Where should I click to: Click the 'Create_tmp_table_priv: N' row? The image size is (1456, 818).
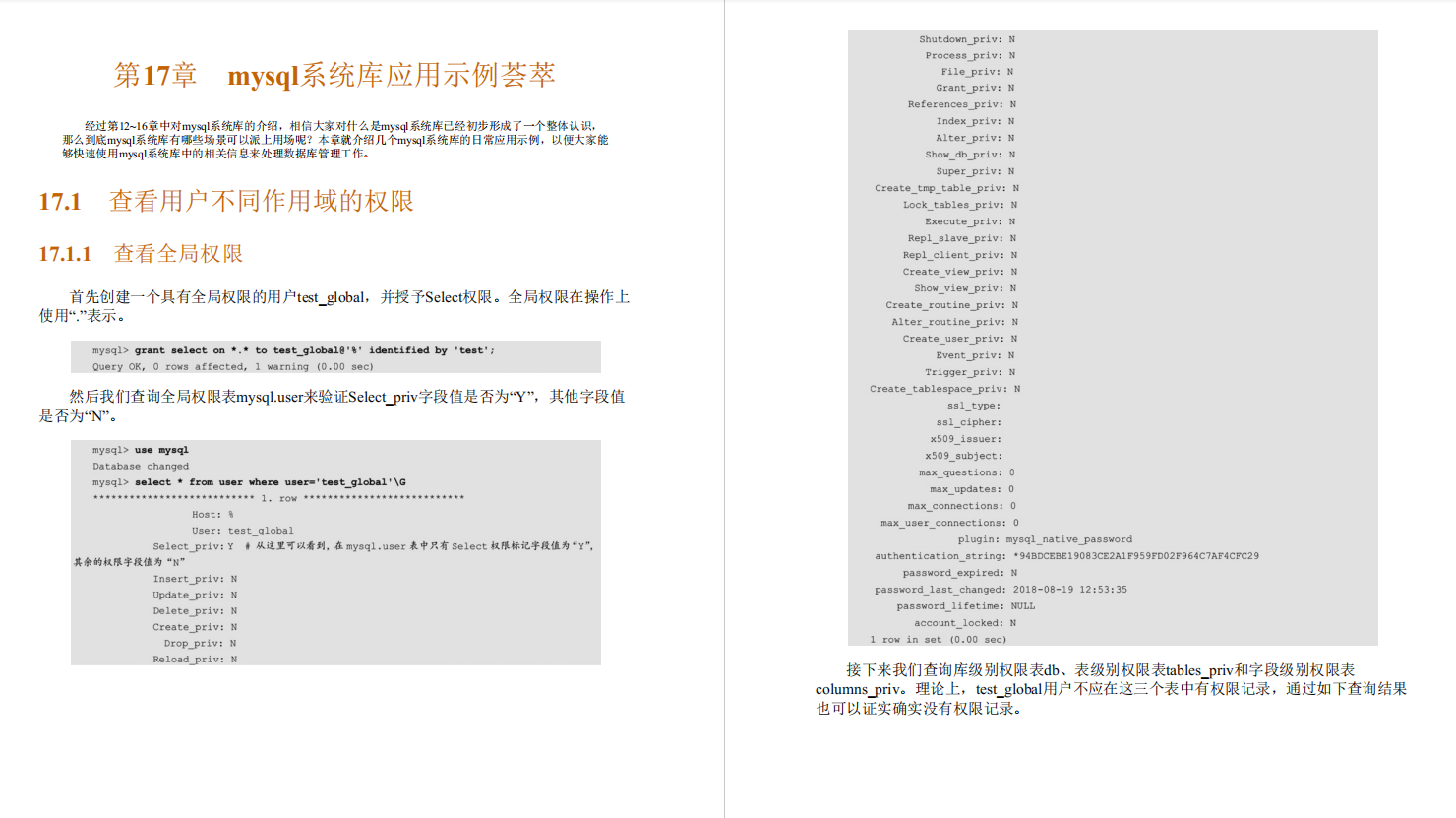click(x=947, y=188)
